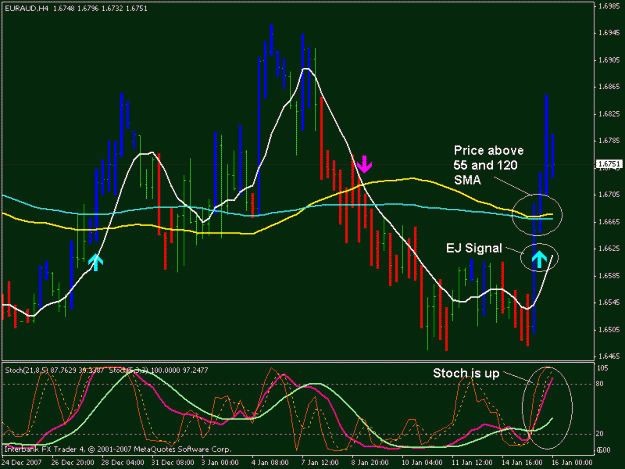
Task: Click time axis label 14 Jan 16:00
Action: pos(521,463)
